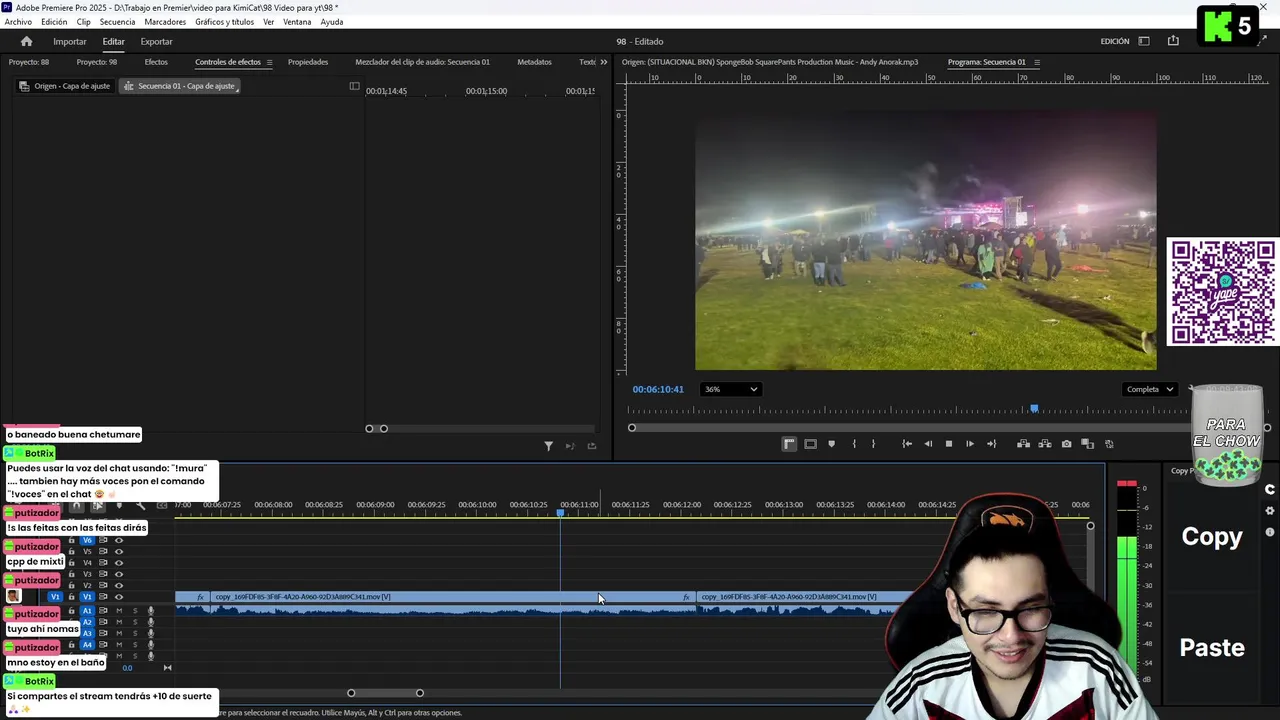
Task: Stop playback in the Program monitor
Action: pos(949,444)
